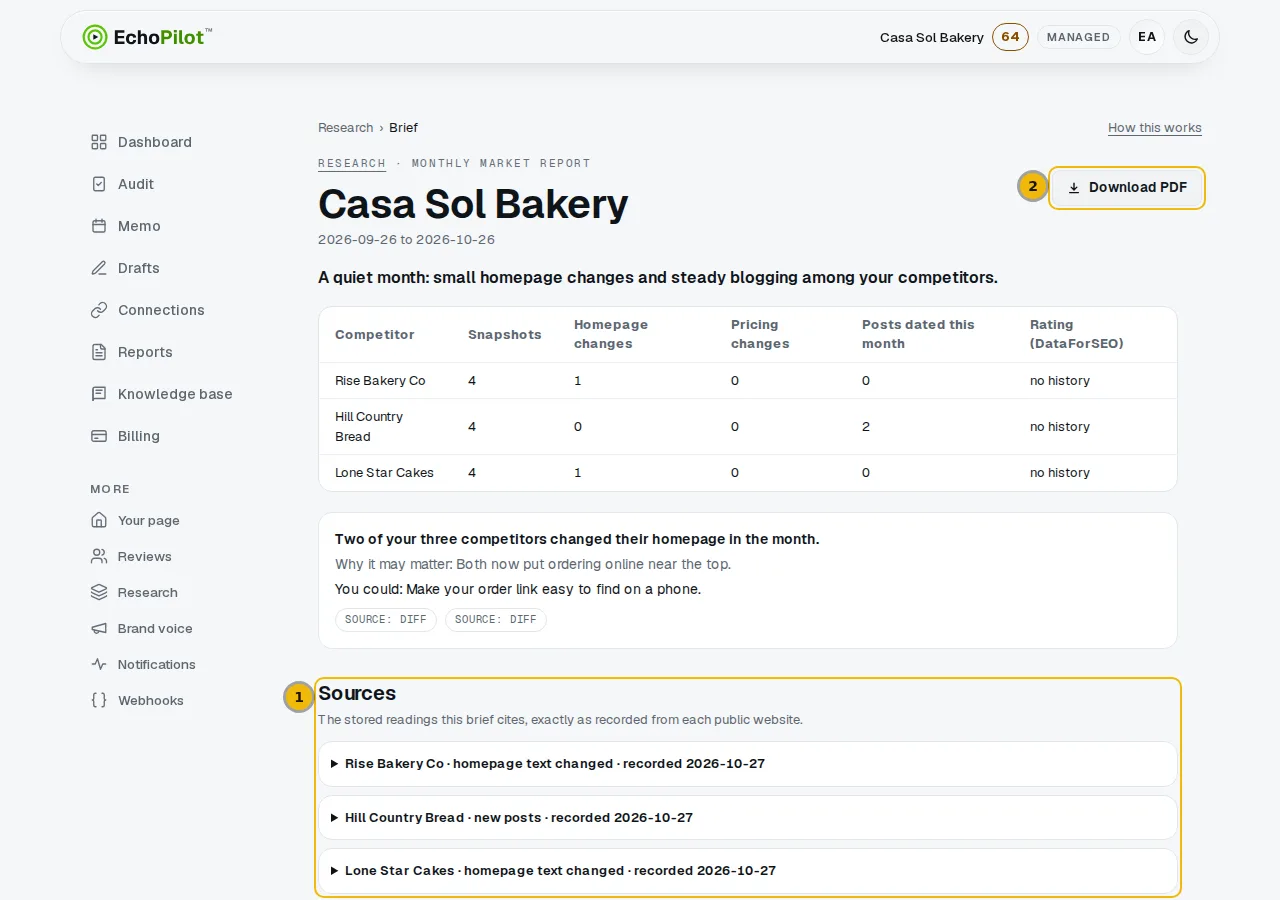Open Dashboard via its grid icon
Image resolution: width=1280 pixels, height=900 pixels.
point(99,142)
